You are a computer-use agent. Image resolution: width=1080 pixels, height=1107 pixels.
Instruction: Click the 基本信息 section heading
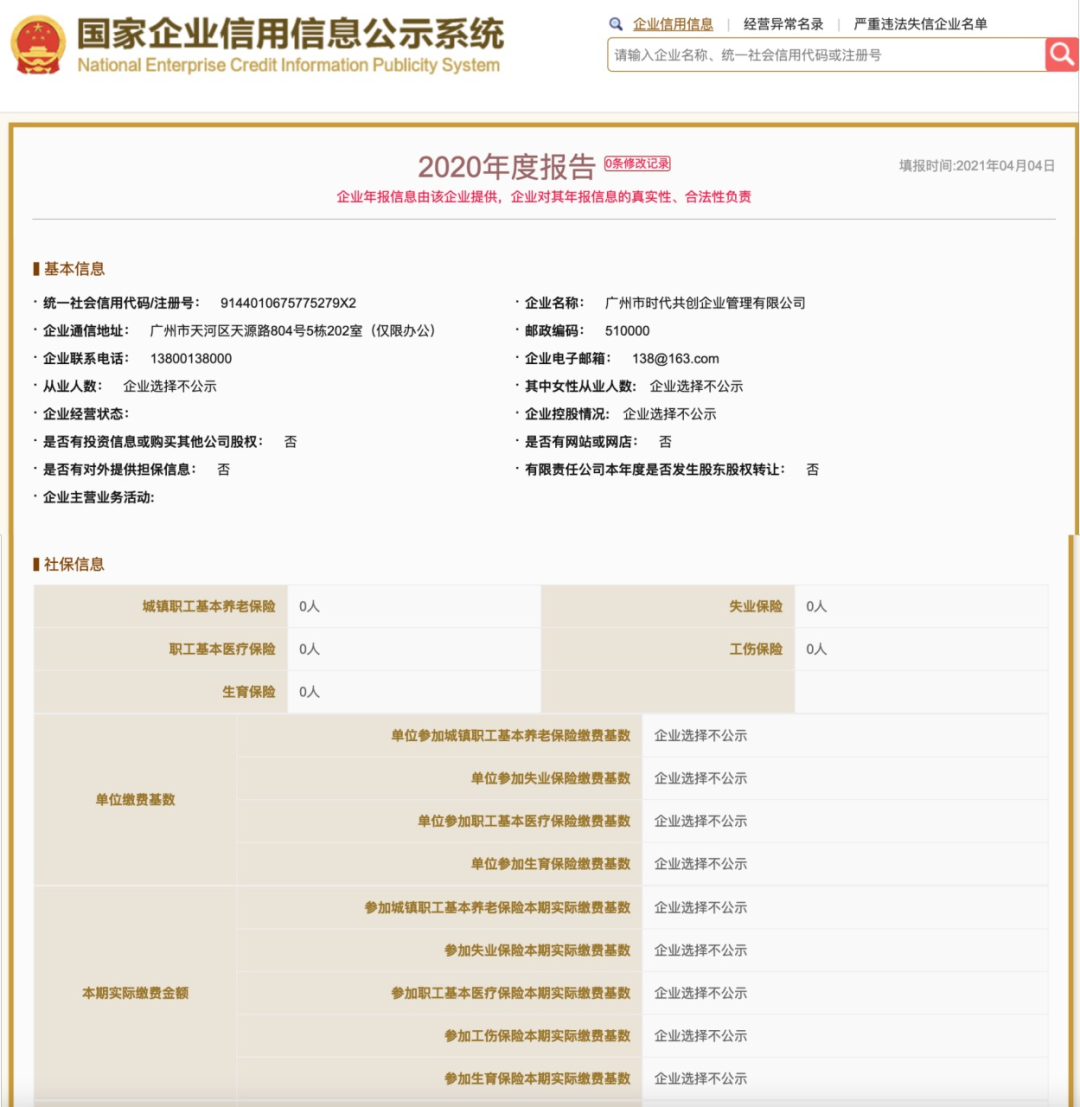[73, 269]
